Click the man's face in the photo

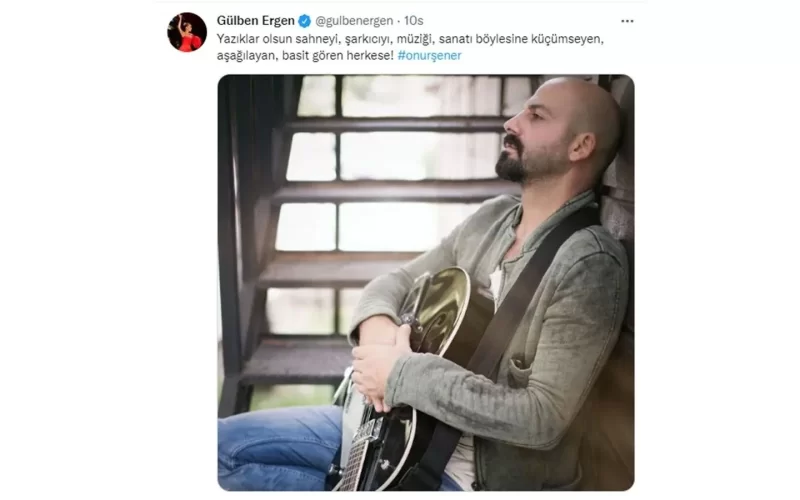pyautogui.click(x=531, y=138)
